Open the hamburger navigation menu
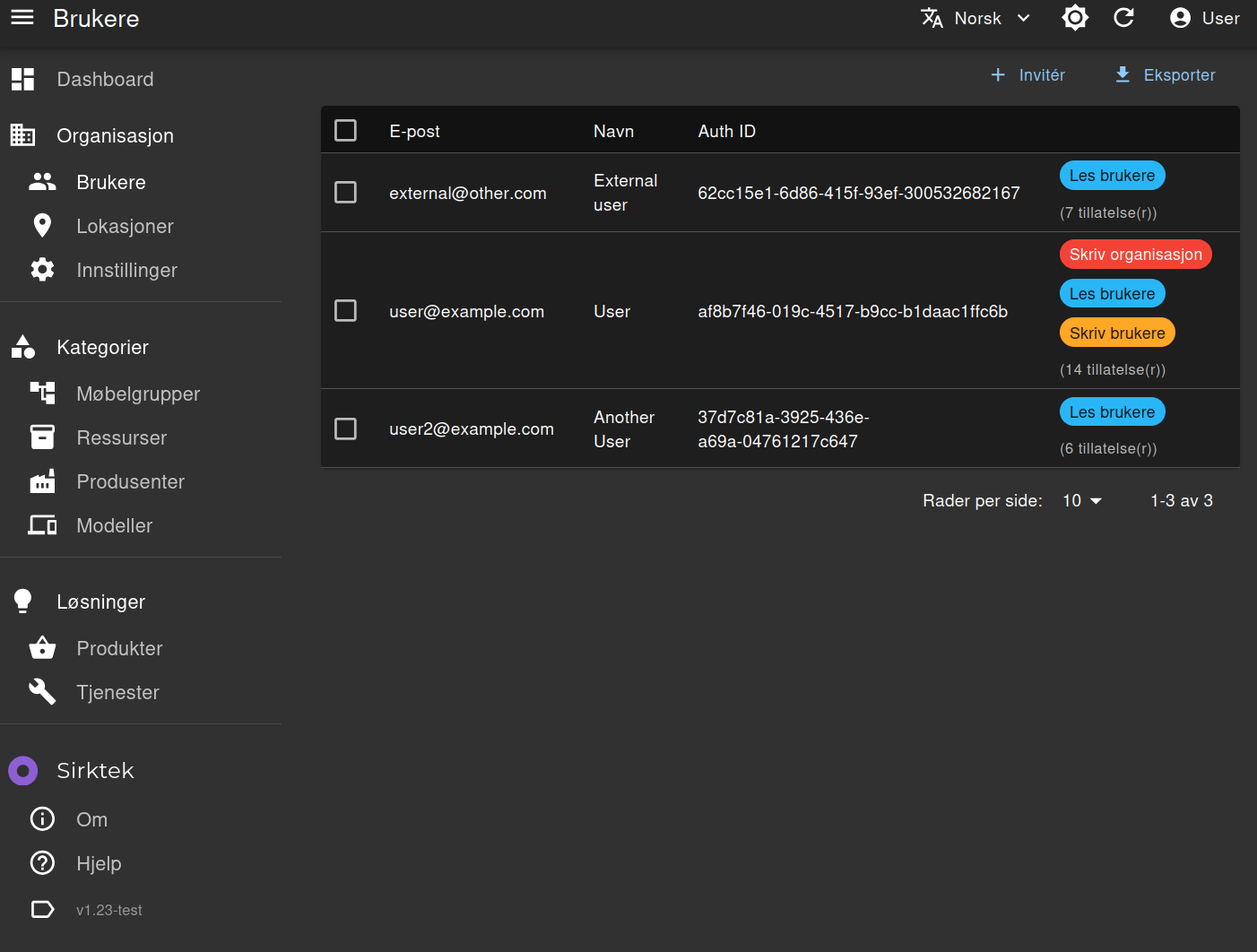This screenshot has width=1257, height=952. click(22, 18)
